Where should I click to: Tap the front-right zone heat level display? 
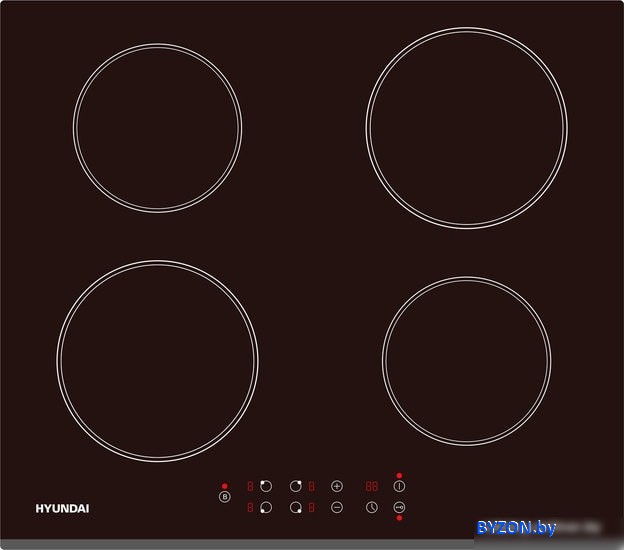pos(312,507)
